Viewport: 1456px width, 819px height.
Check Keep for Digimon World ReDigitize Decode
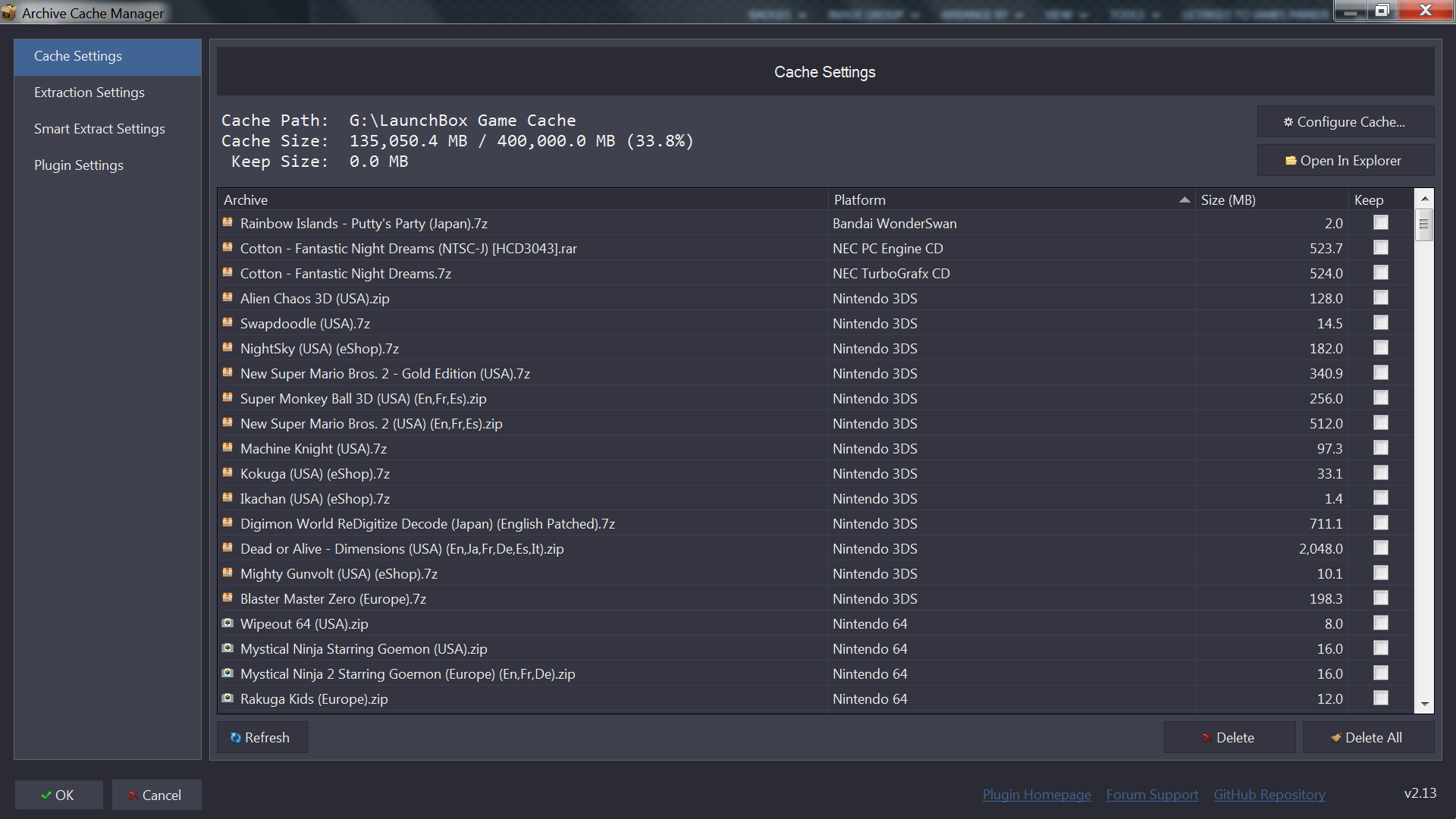(1381, 522)
